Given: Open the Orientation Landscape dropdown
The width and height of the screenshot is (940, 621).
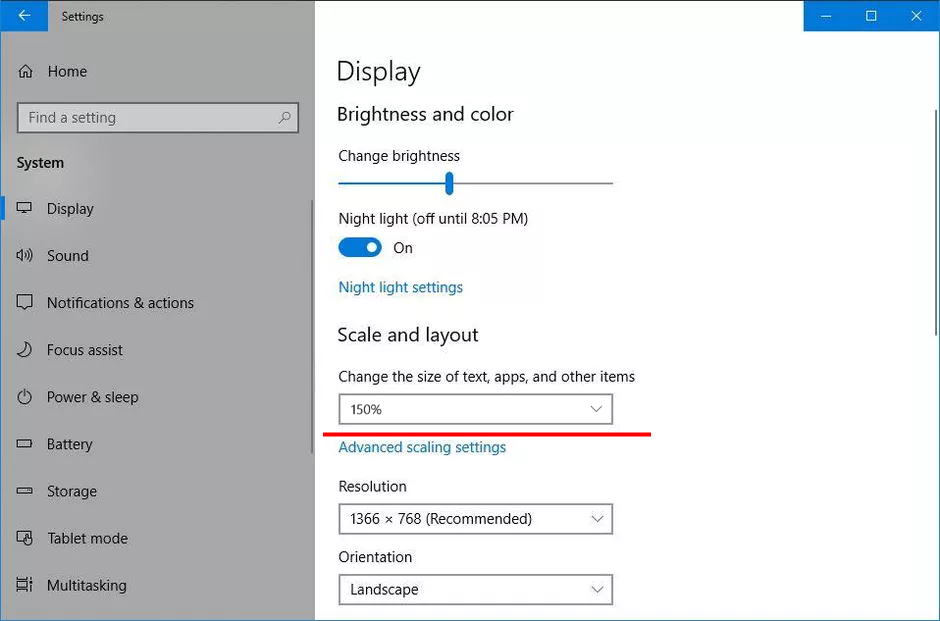Looking at the screenshot, I should click(475, 590).
